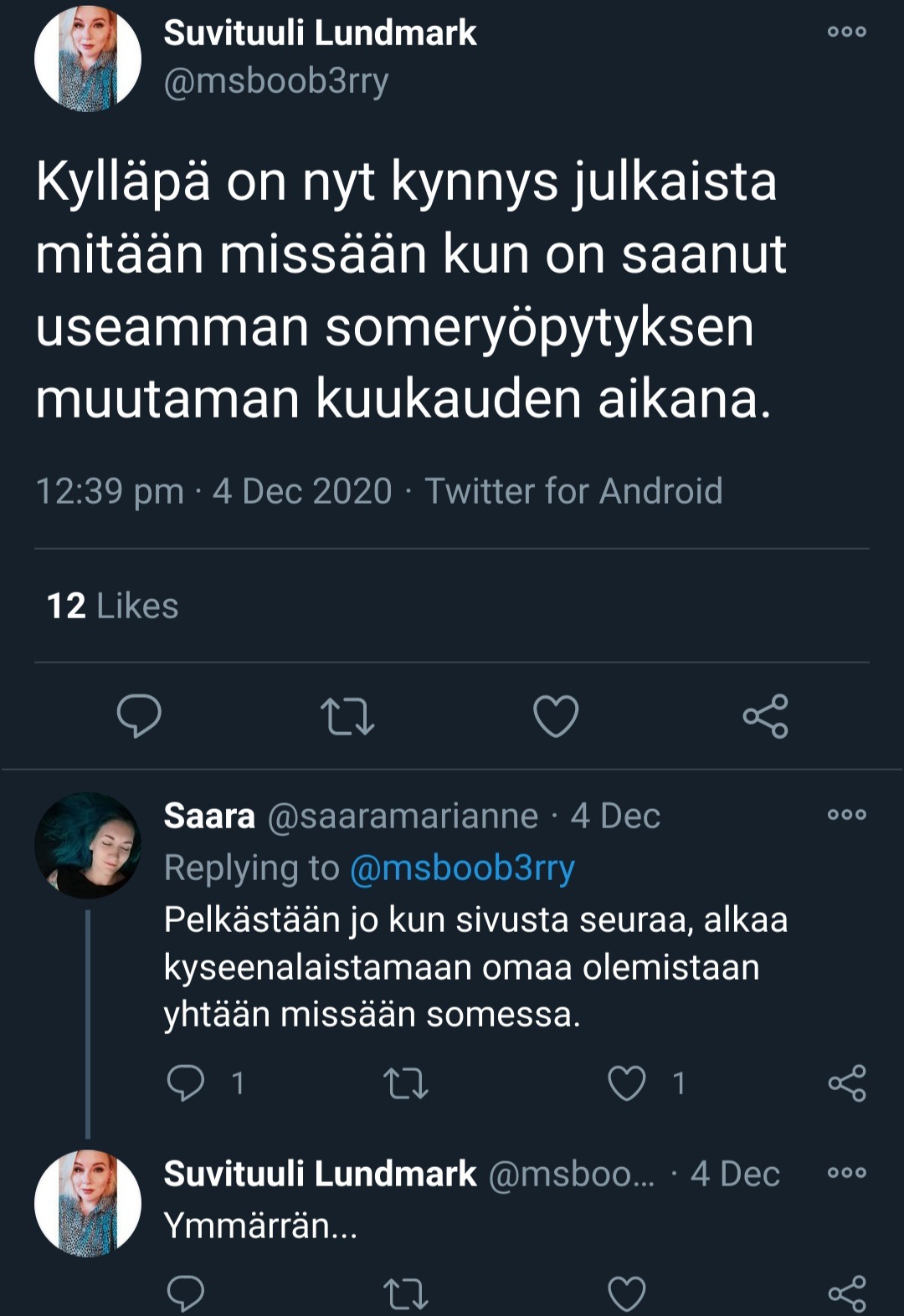The height and width of the screenshot is (1316, 904).
Task: Share Saara's reply
Action: pos(847,1083)
